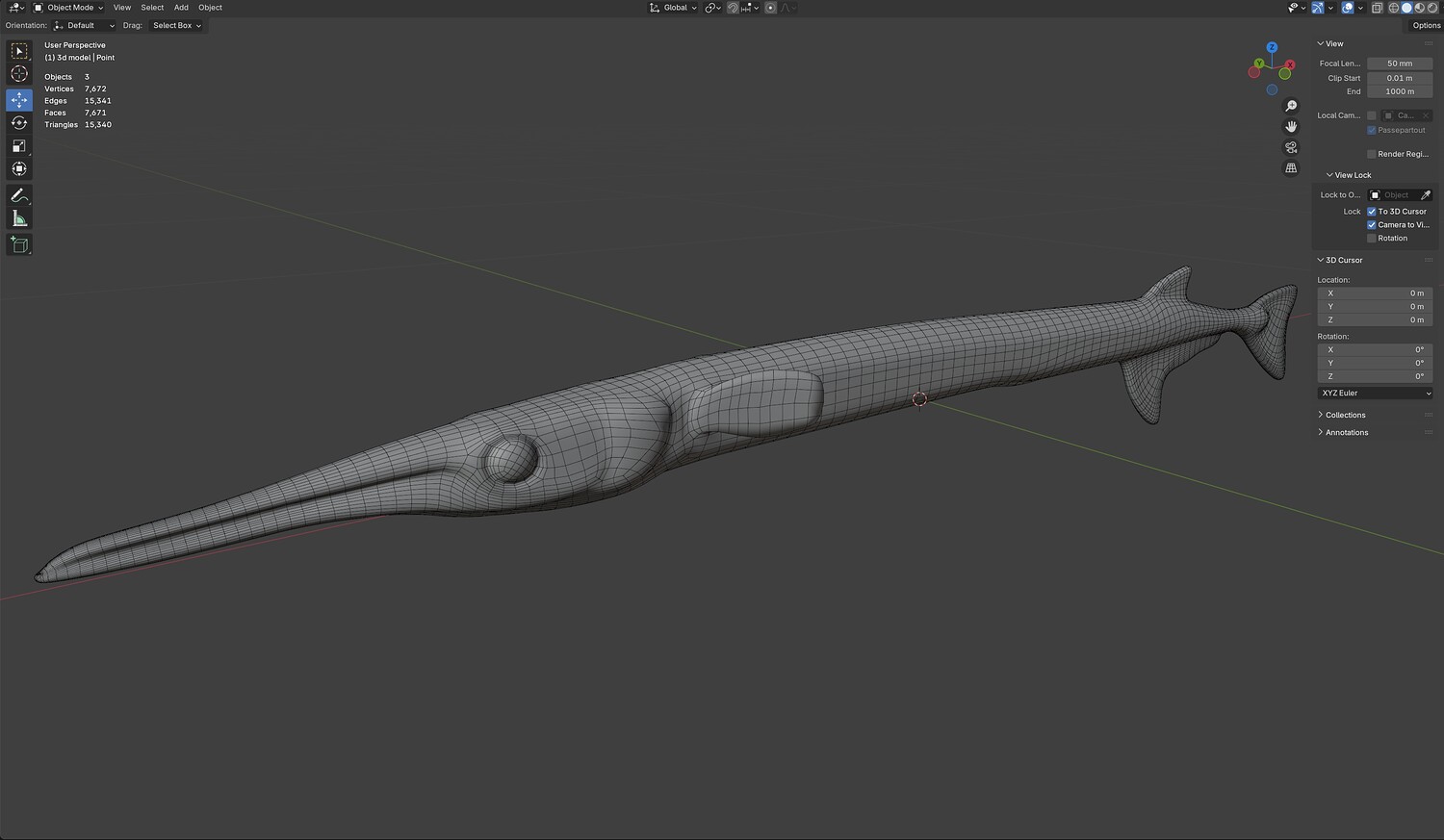Click the Clip Start 0.01 m field
Image resolution: width=1444 pixels, height=840 pixels.
pyautogui.click(x=1400, y=78)
